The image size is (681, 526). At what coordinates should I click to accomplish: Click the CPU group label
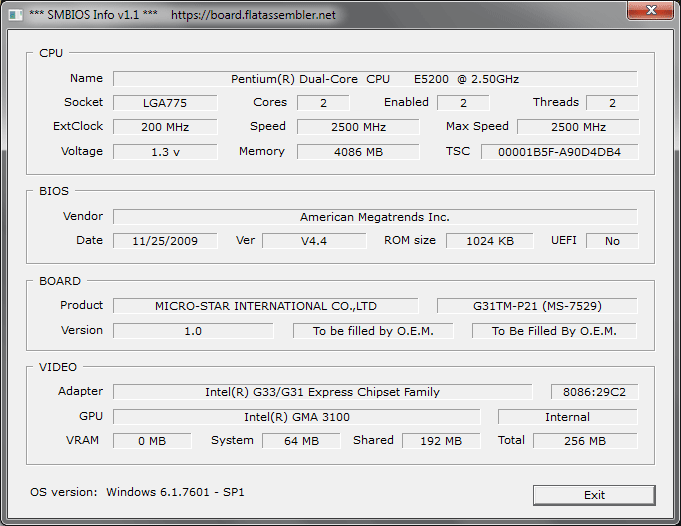tap(51, 53)
